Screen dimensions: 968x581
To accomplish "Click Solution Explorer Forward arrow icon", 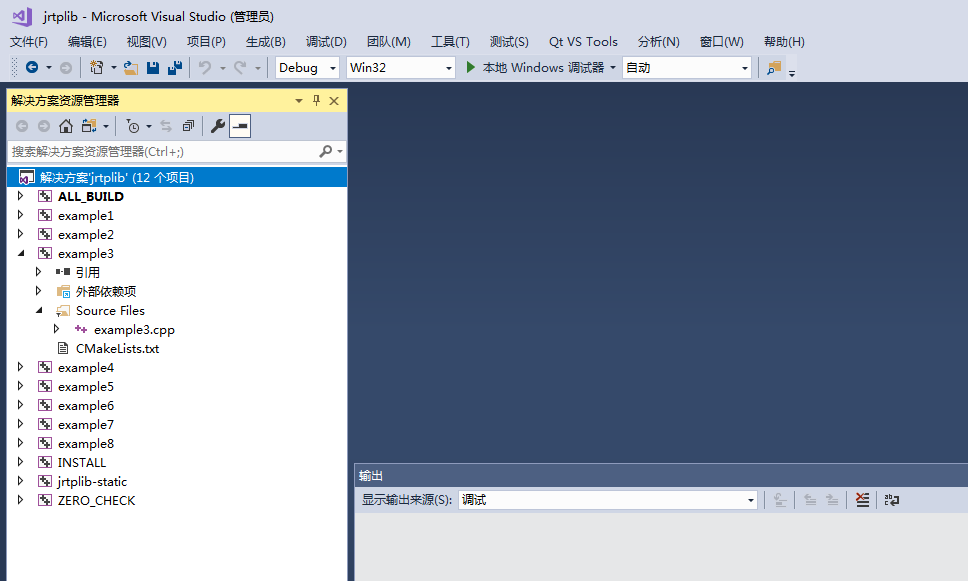I will coord(44,126).
